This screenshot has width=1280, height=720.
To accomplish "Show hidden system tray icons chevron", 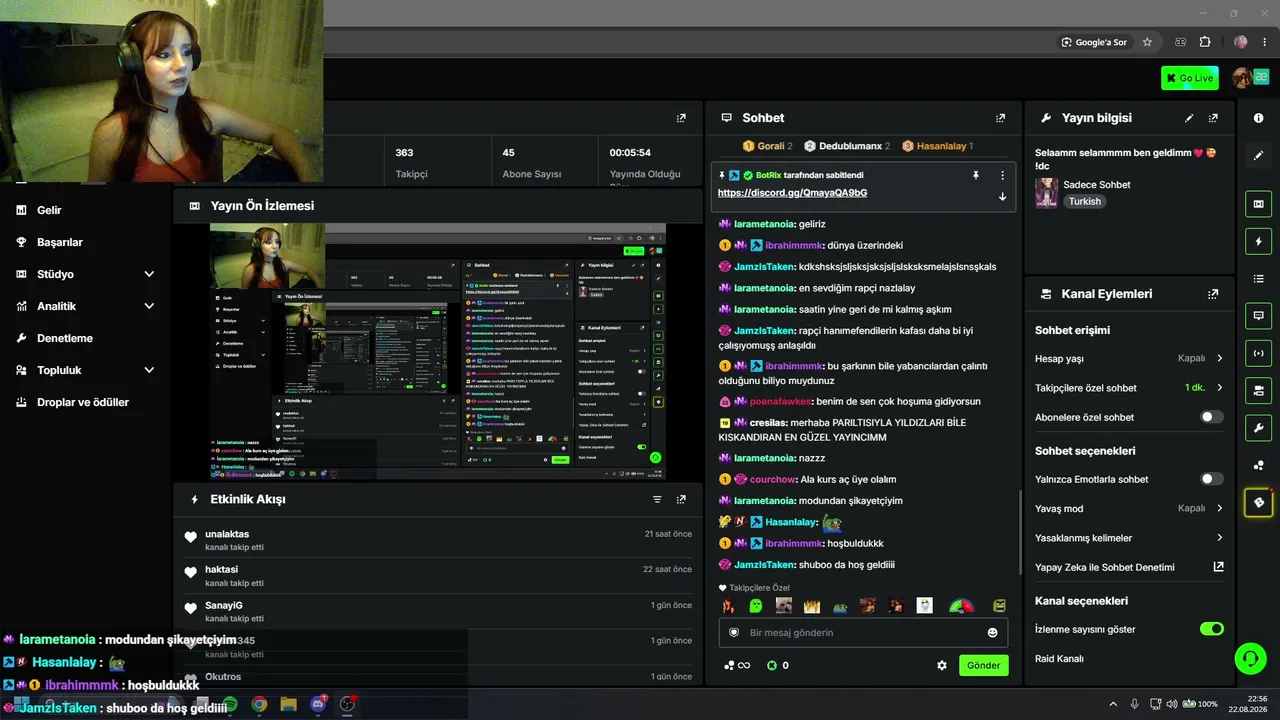I will (1113, 704).
